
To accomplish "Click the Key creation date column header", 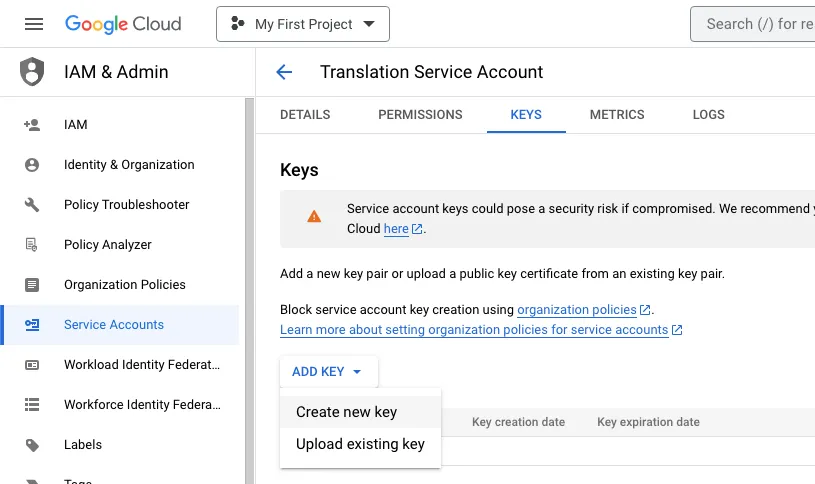I will (518, 422).
